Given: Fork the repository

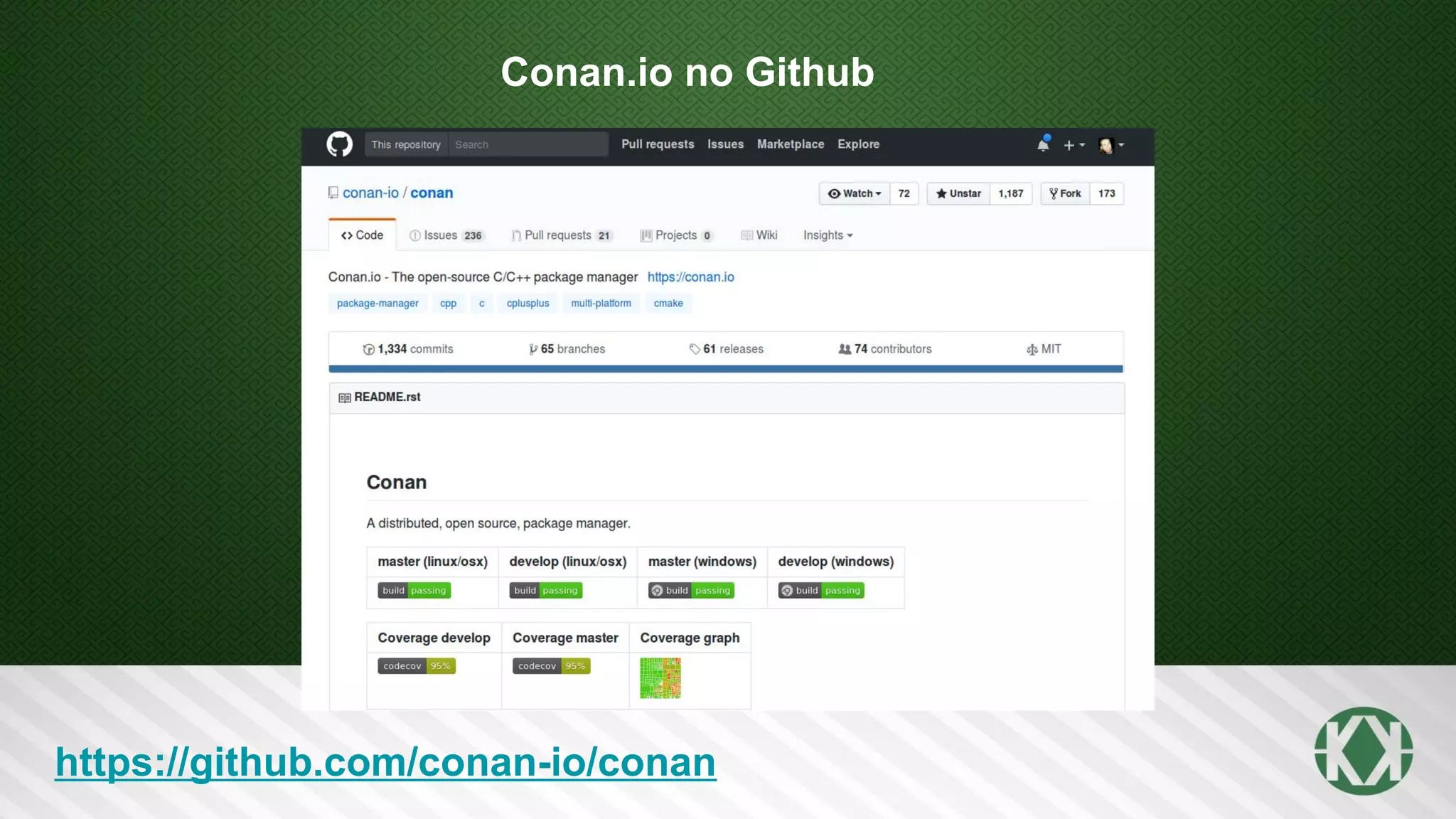Looking at the screenshot, I should tap(1065, 193).
